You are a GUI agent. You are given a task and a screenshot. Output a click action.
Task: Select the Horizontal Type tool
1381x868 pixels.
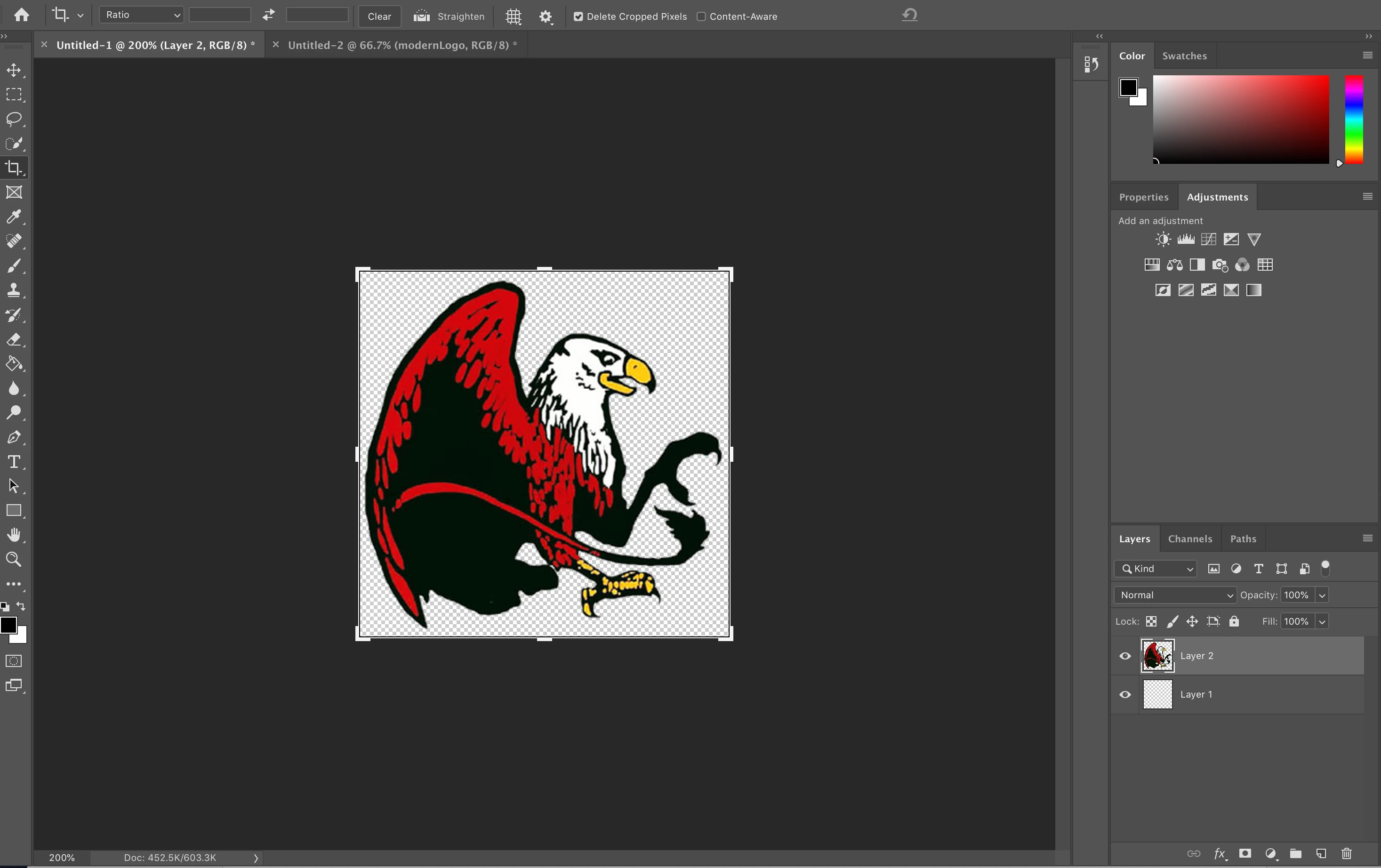14,462
